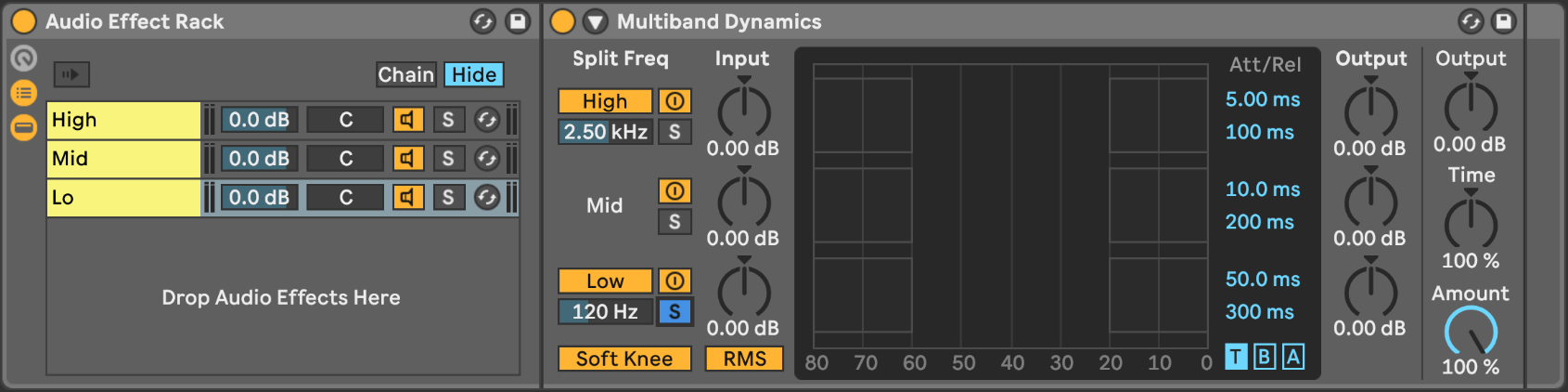Mute the Lo chain with speaker icon
1568x392 pixels.
408,198
